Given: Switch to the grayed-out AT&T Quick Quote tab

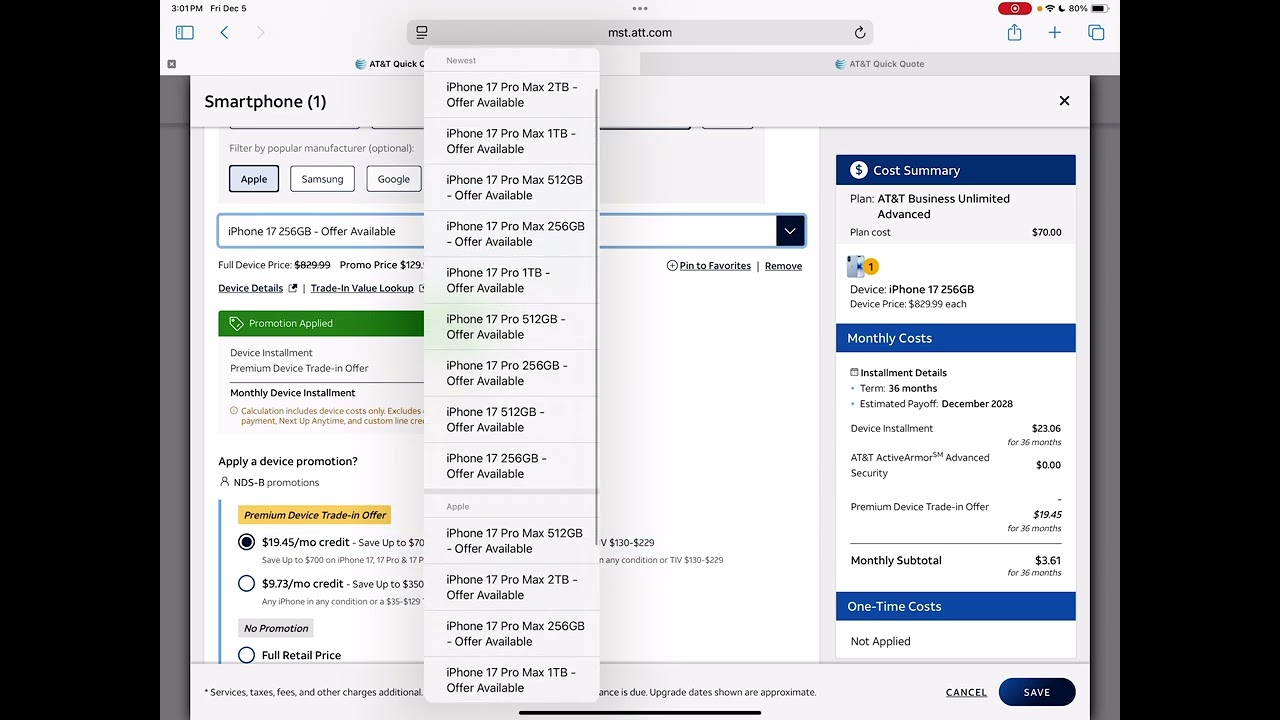Looking at the screenshot, I should [880, 64].
